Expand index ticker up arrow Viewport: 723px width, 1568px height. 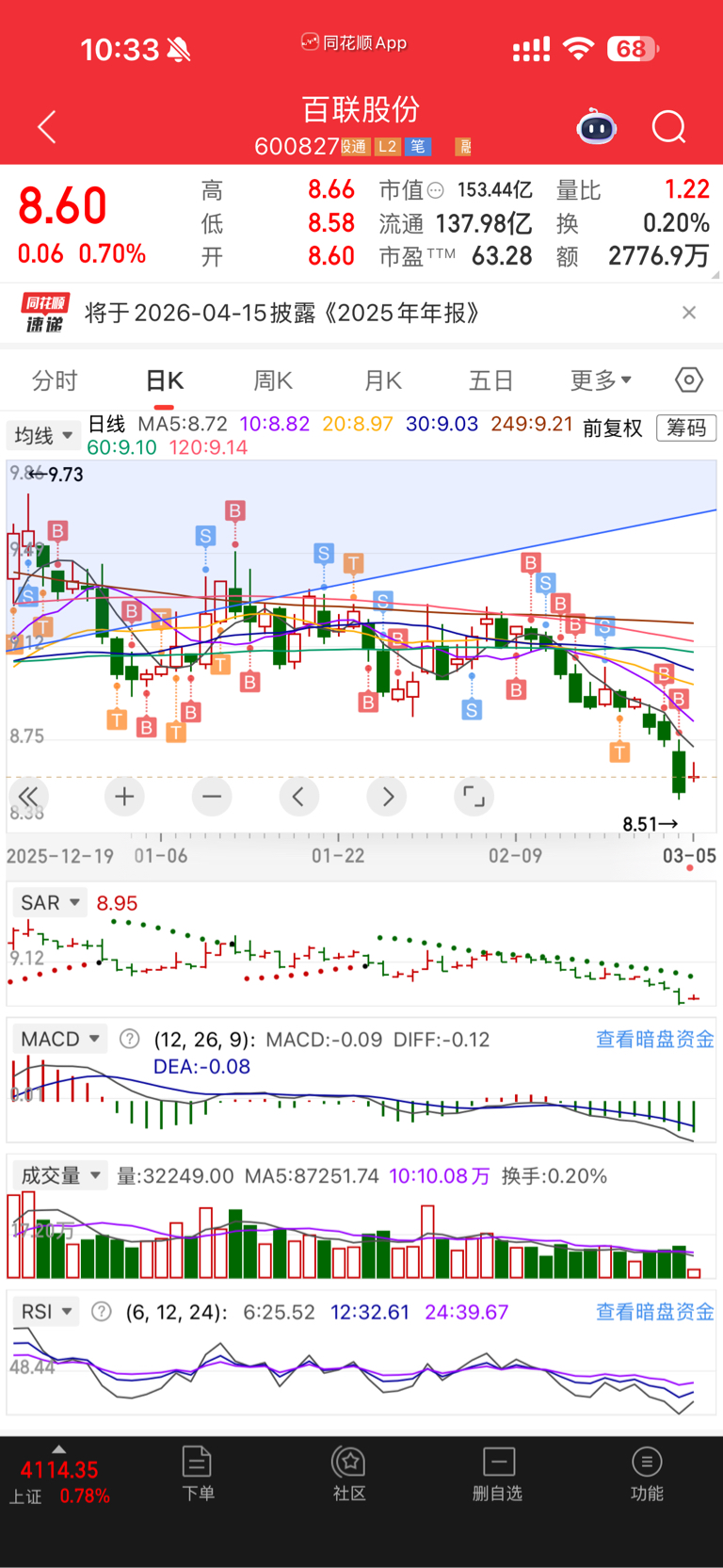pos(58,1449)
